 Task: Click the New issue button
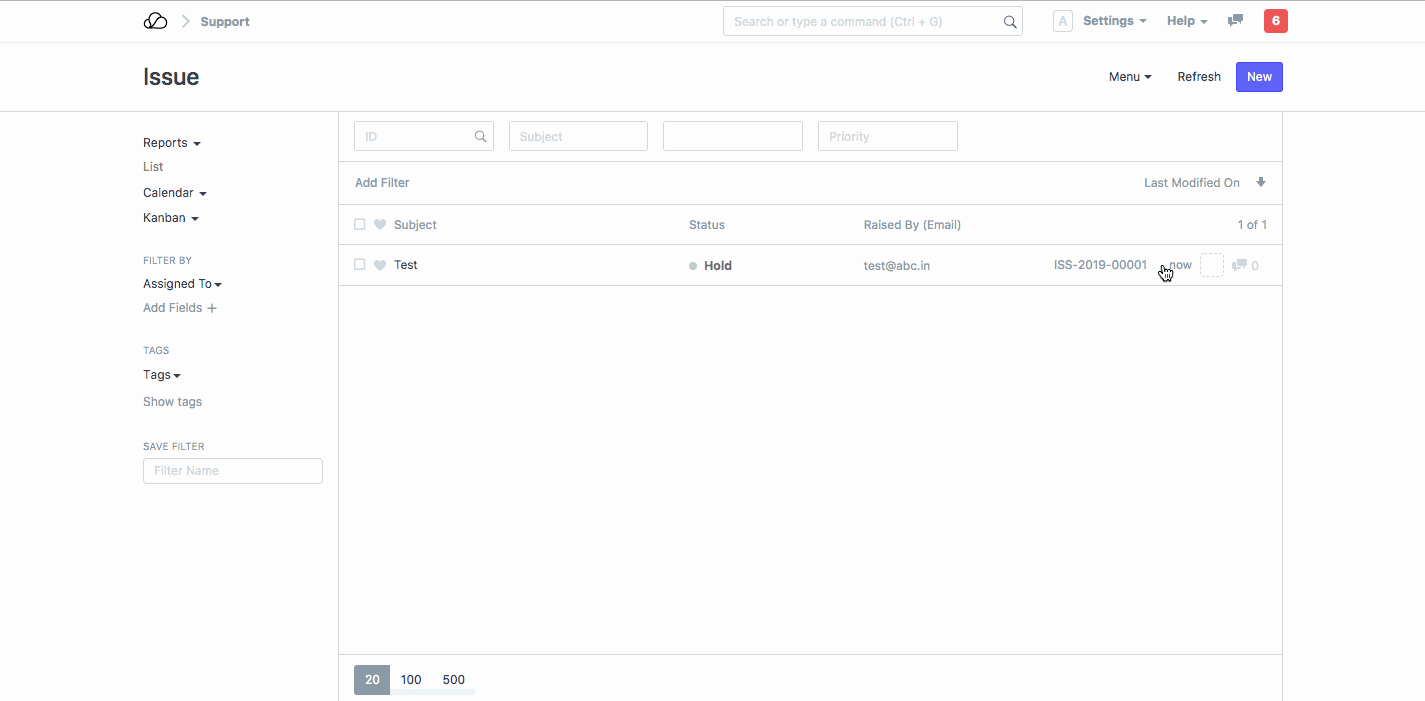pos(1259,77)
